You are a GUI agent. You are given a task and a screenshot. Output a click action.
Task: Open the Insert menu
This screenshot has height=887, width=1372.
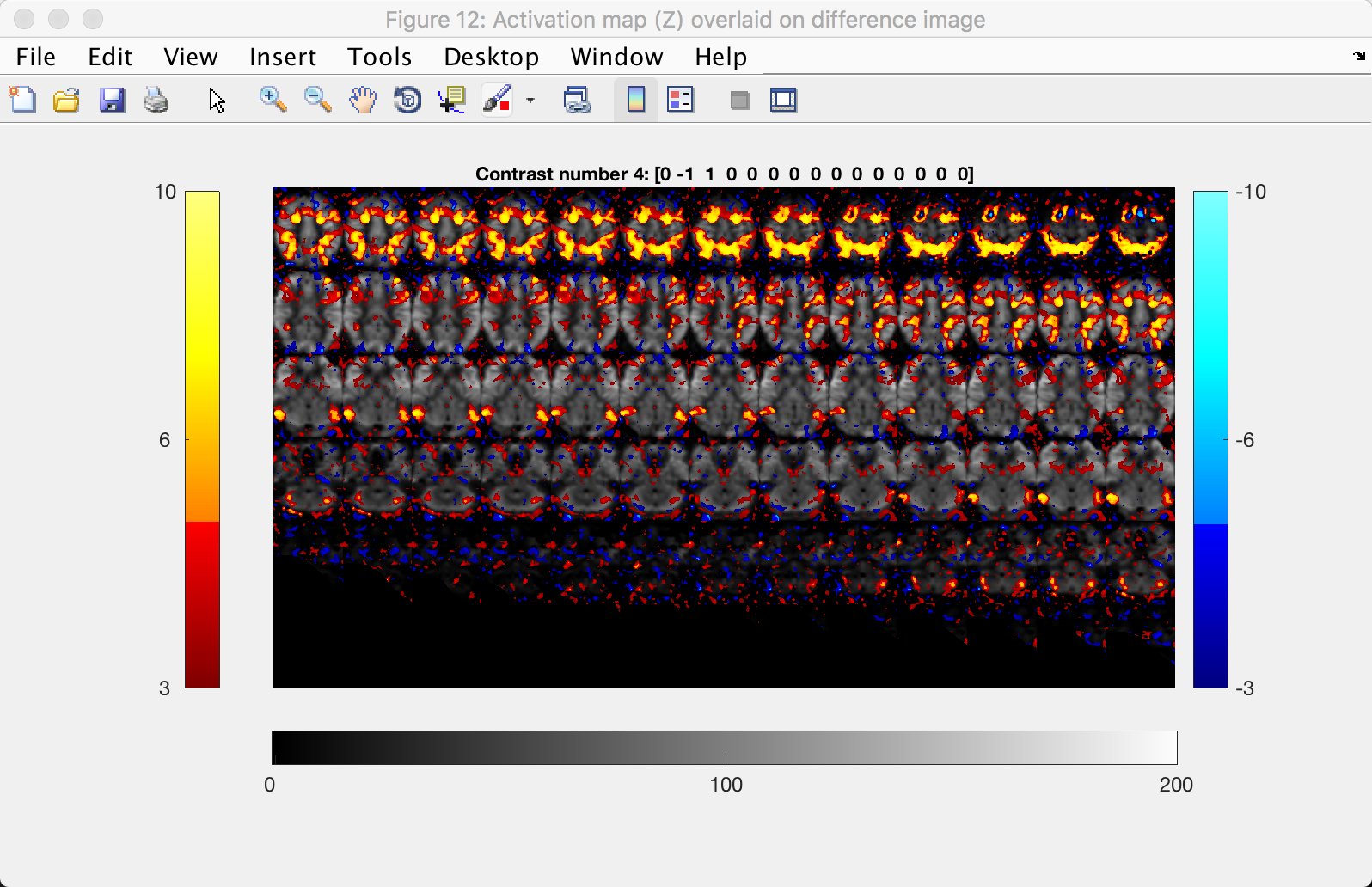coord(283,57)
